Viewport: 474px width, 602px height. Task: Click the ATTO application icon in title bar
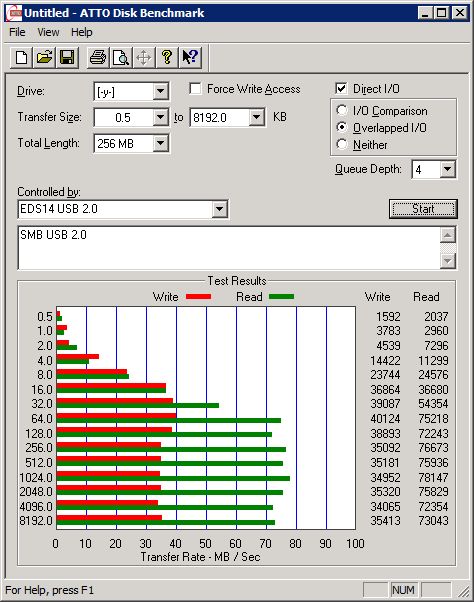15,13
